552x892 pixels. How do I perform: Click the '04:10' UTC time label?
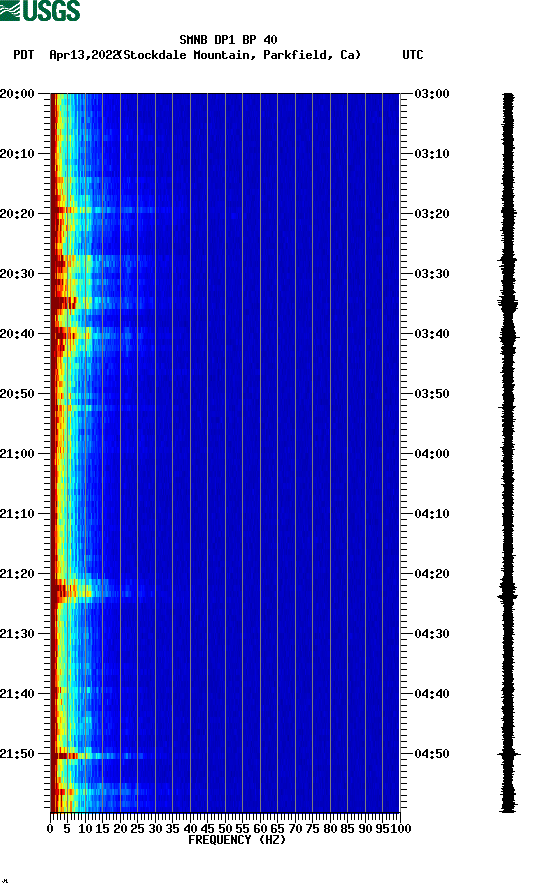click(432, 514)
